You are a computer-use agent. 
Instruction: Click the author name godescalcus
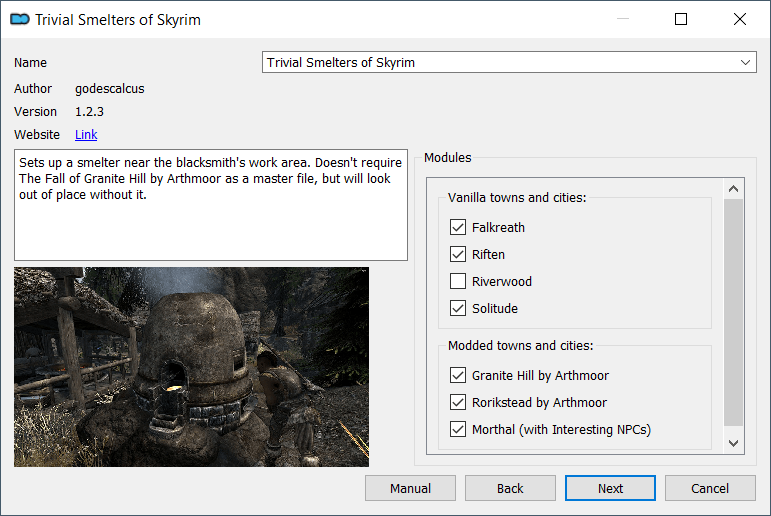(x=110, y=89)
